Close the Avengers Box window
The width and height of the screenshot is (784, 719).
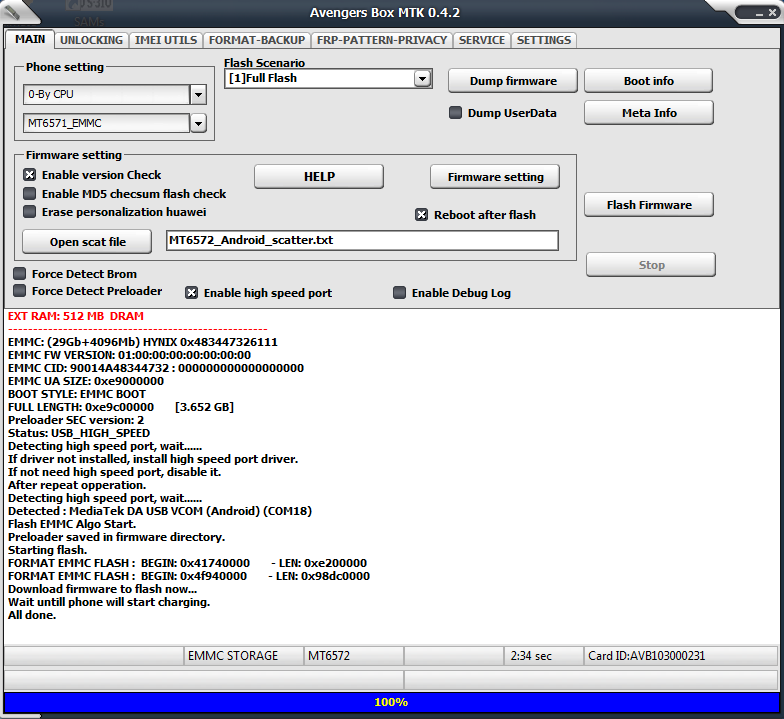coord(772,14)
